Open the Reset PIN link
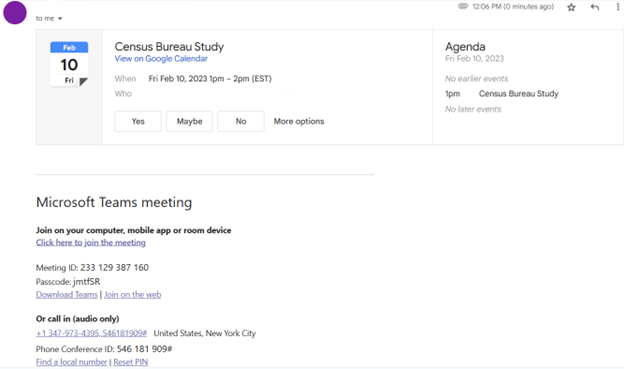624x369 pixels. pos(131,362)
